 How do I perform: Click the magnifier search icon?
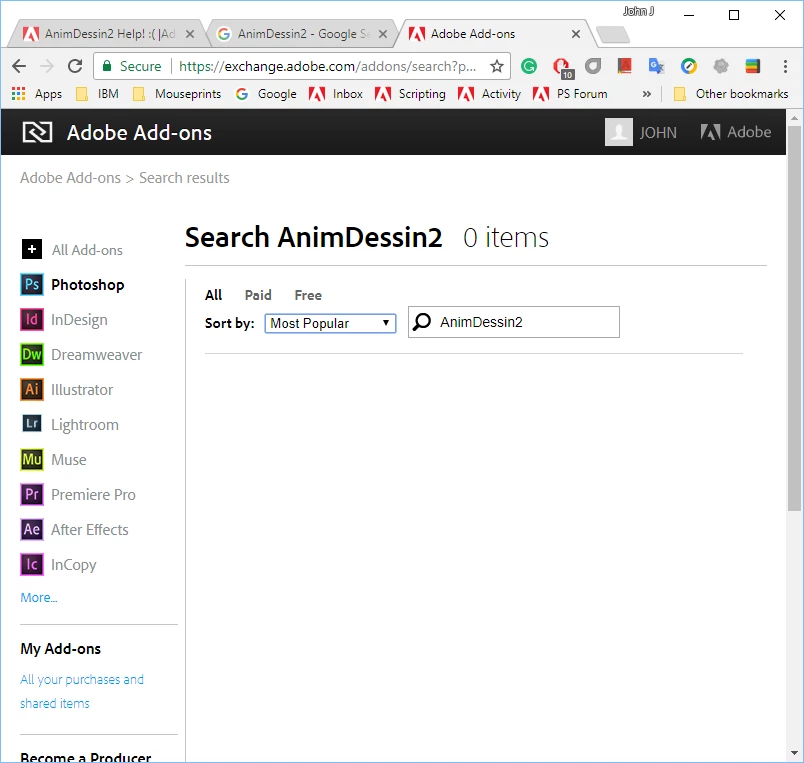[x=422, y=322]
